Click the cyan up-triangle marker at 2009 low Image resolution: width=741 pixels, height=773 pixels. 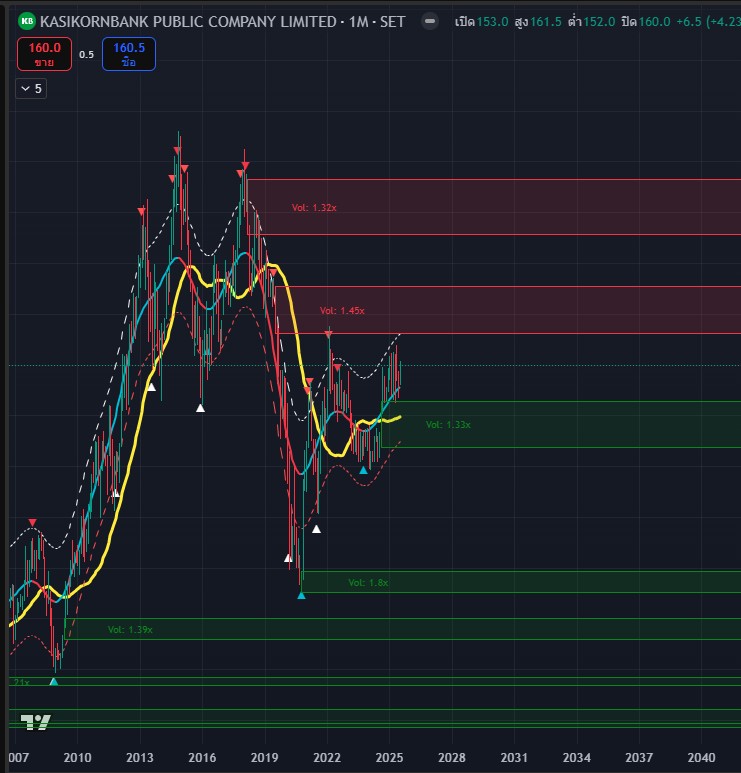pos(54,681)
